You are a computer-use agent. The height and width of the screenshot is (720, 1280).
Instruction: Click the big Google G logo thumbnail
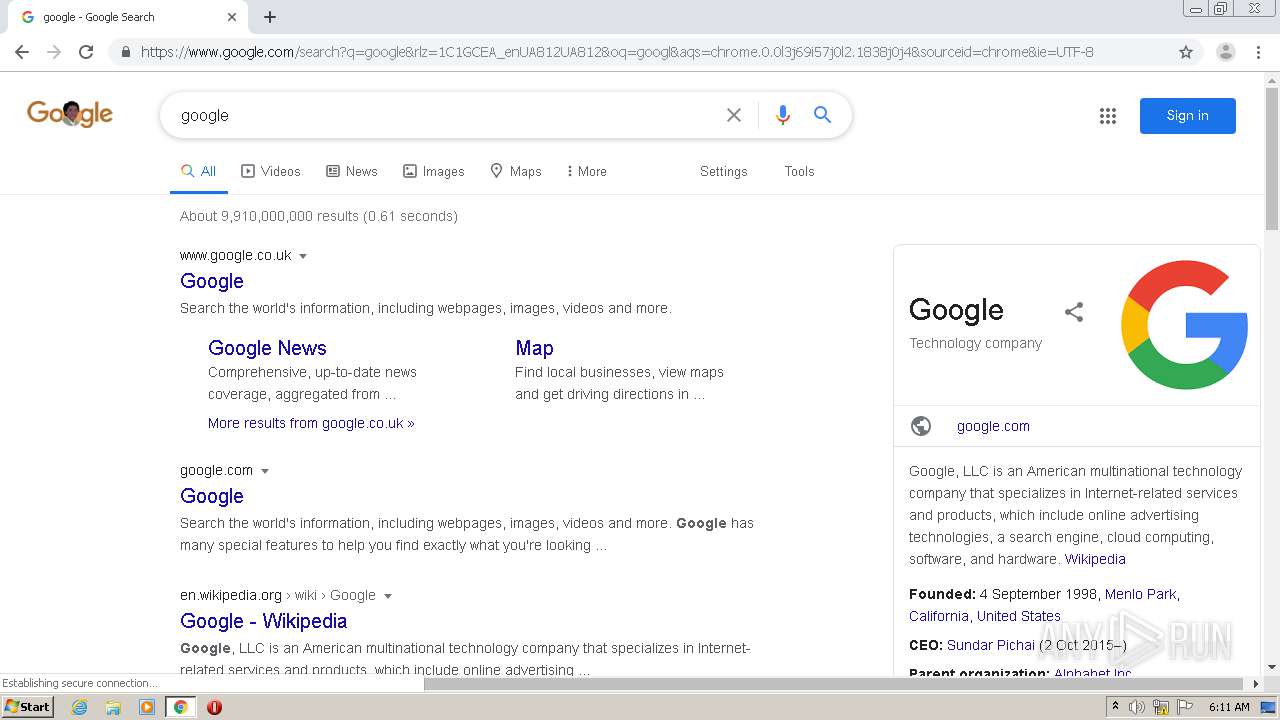coord(1185,325)
